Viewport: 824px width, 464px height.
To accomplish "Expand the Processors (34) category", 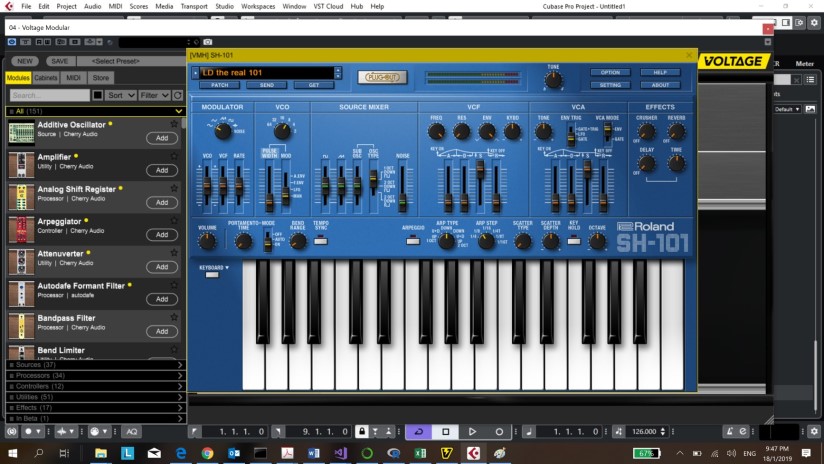I will pyautogui.click(x=95, y=375).
